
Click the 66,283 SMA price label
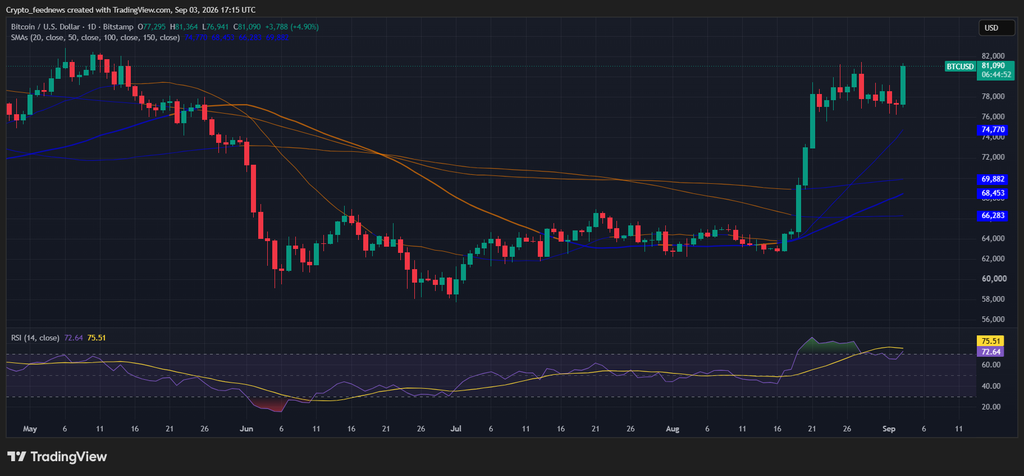[991, 215]
